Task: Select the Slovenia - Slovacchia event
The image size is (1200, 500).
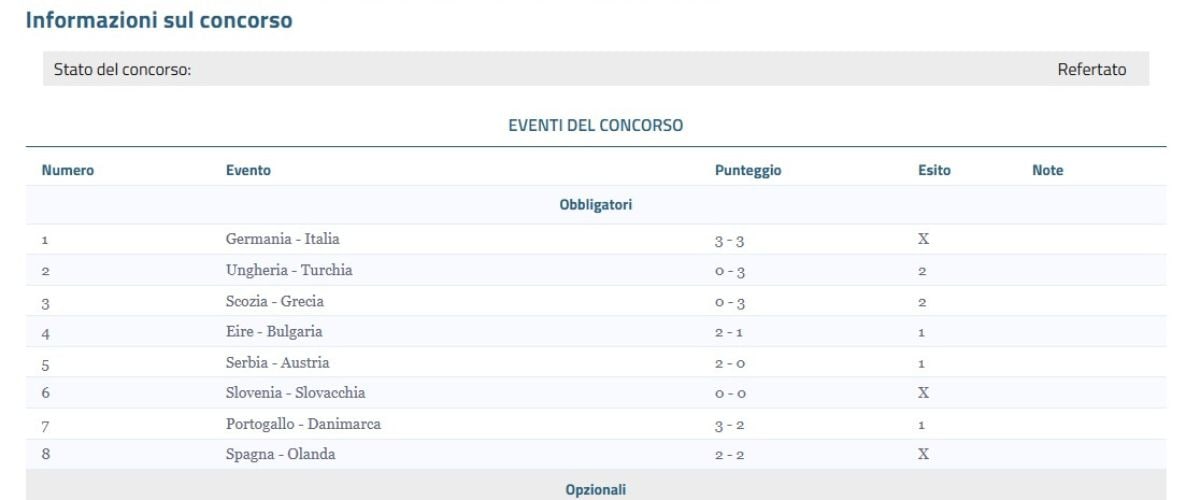Action: [x=295, y=393]
